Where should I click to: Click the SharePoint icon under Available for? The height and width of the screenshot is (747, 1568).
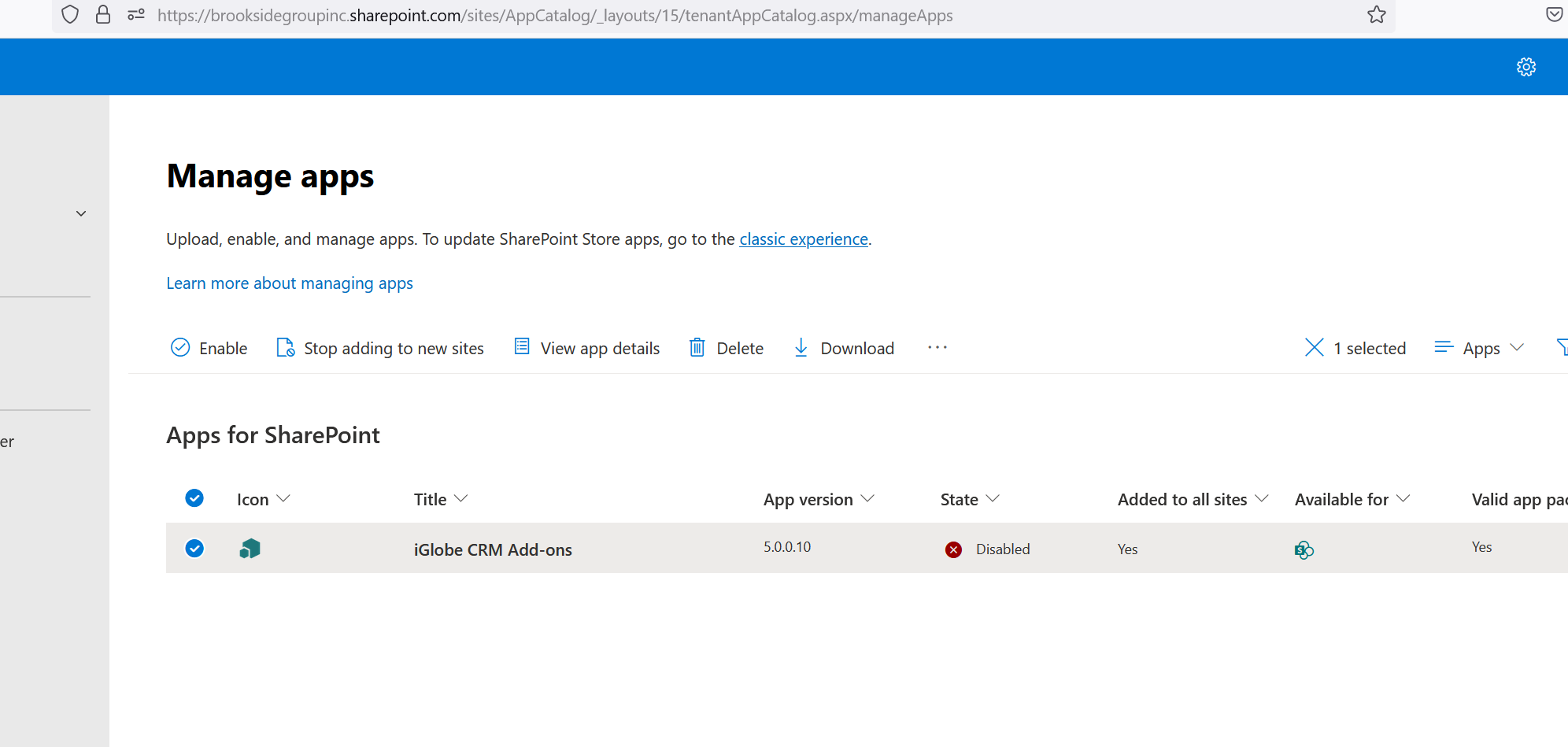1304,549
